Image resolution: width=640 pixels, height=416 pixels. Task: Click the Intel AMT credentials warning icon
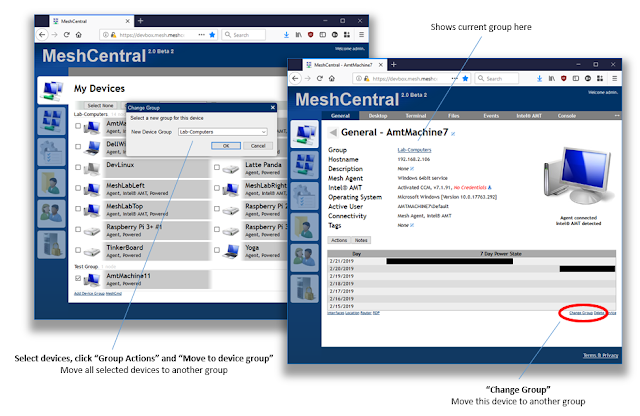[x=490, y=187]
